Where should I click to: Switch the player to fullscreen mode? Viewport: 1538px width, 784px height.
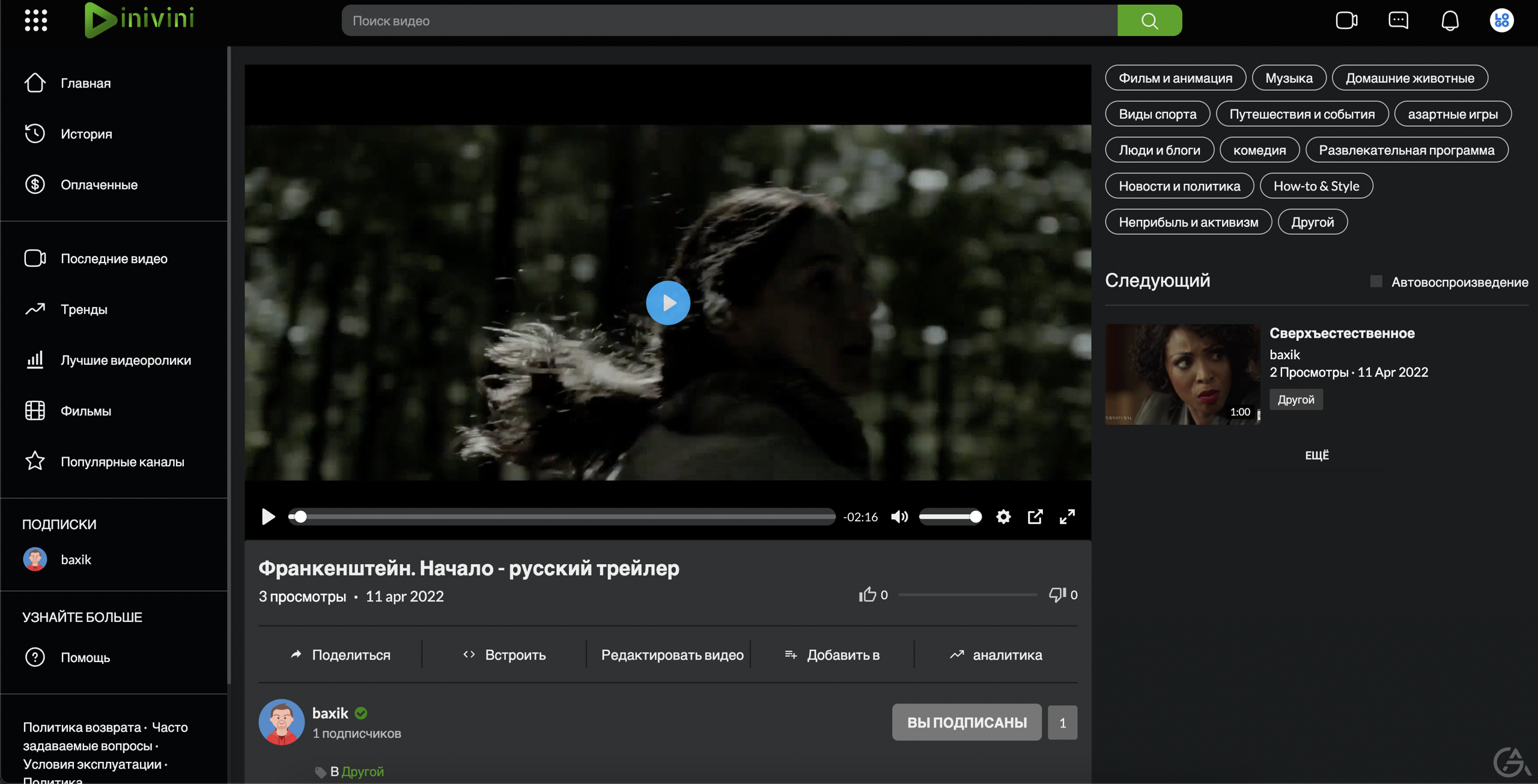tap(1067, 517)
